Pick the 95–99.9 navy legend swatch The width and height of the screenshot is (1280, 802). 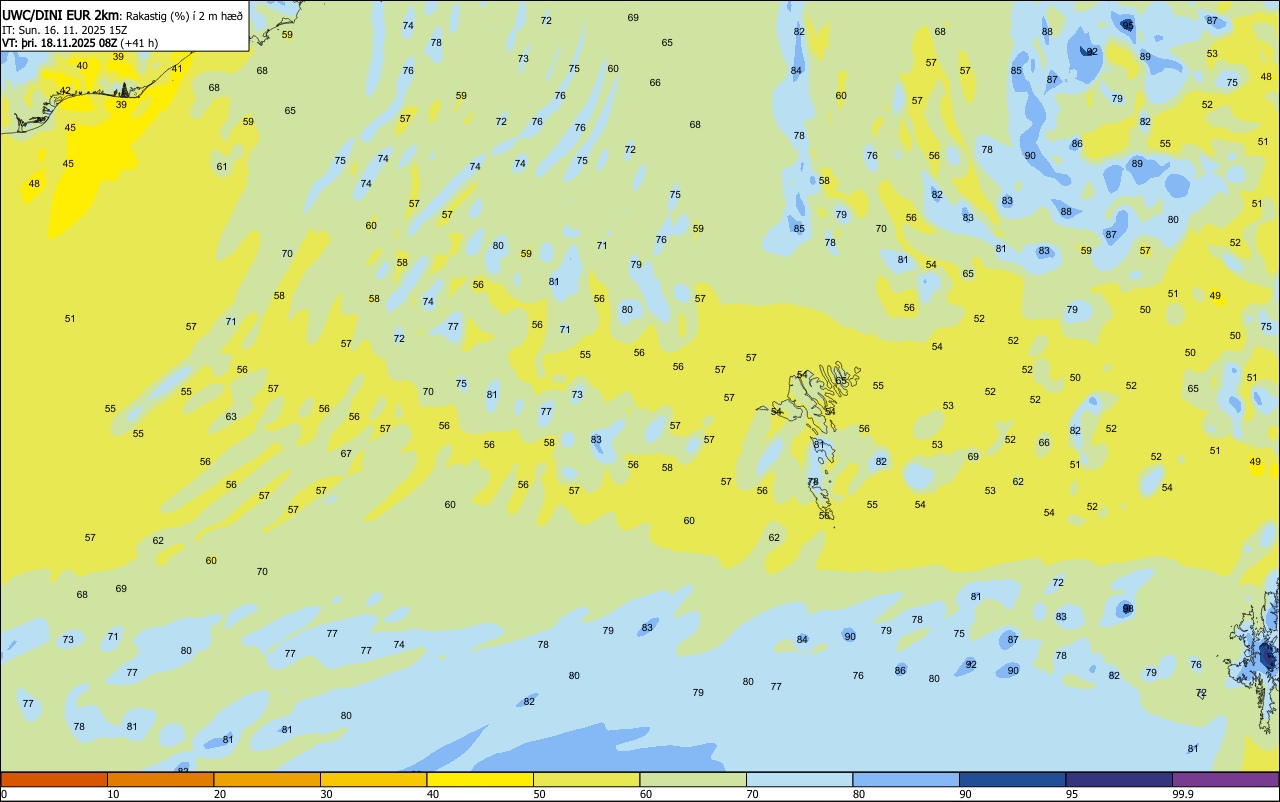1119,779
